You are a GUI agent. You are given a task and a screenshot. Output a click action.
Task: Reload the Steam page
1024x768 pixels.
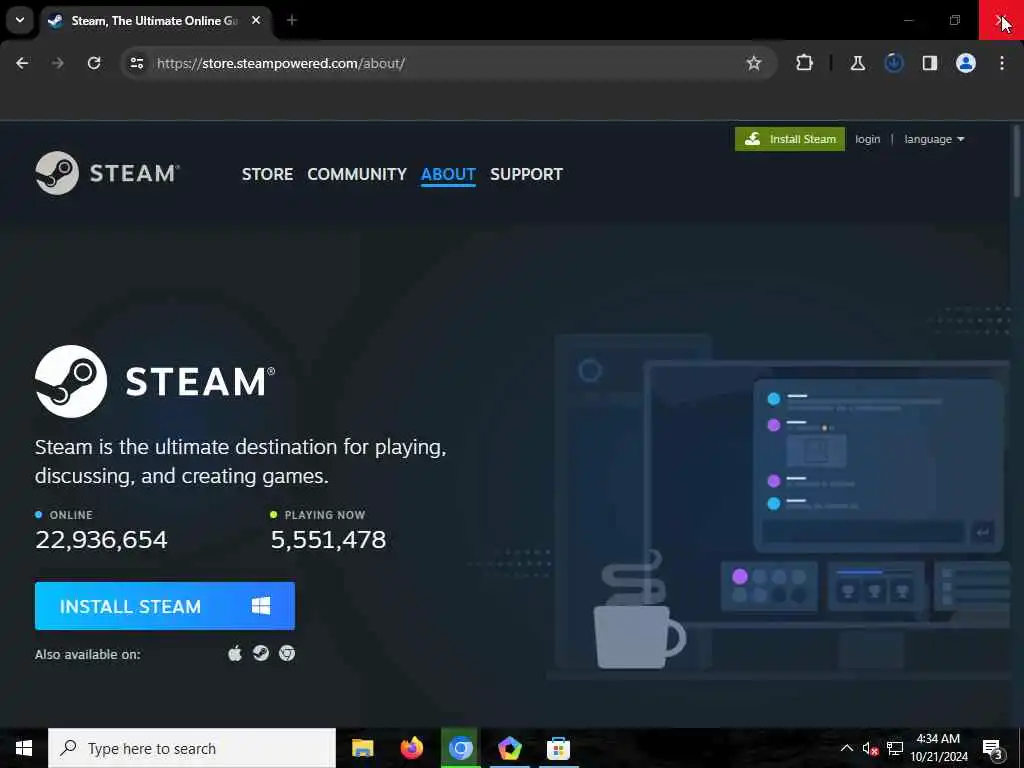tap(94, 63)
